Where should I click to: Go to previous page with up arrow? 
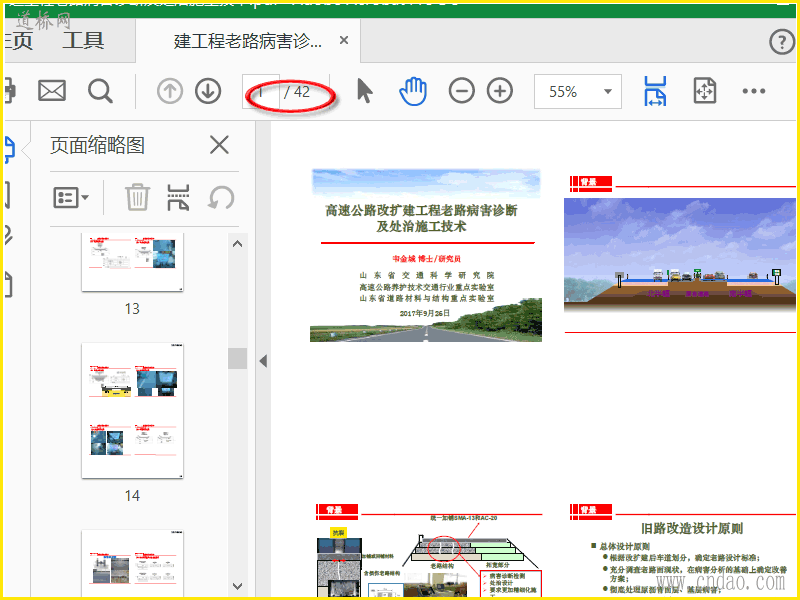pos(170,92)
